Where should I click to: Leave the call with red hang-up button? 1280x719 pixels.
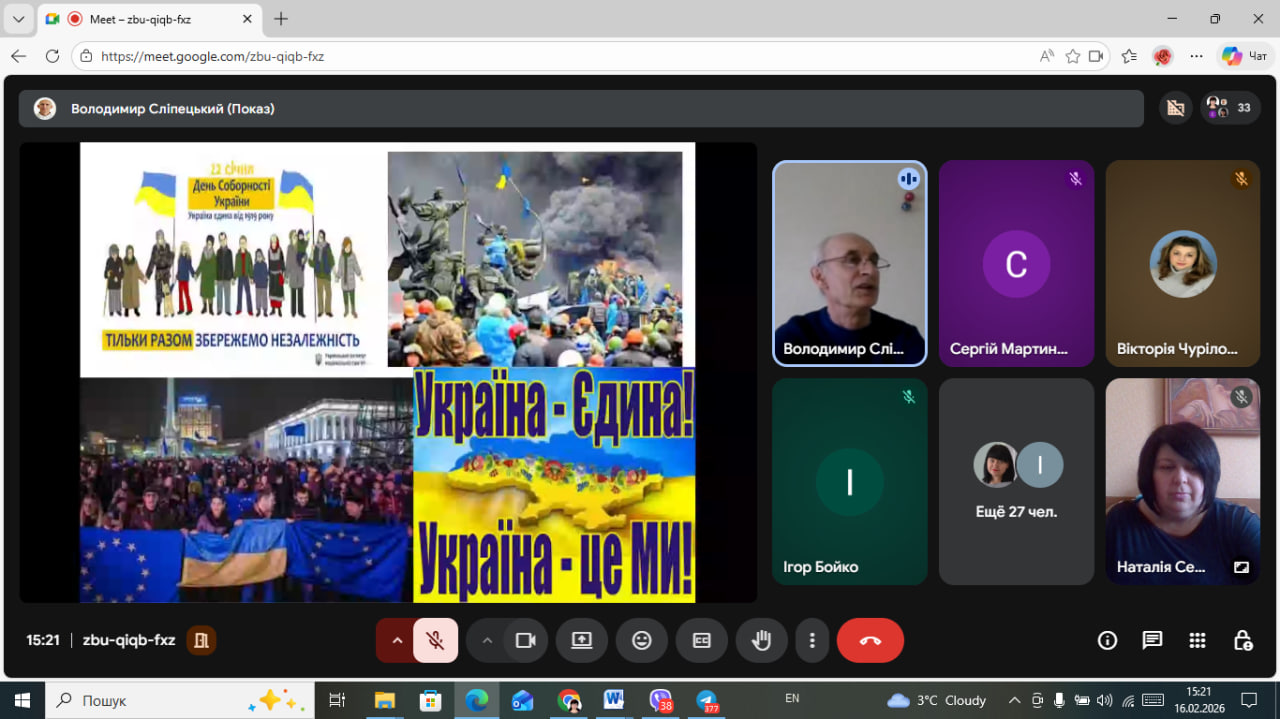(x=870, y=641)
